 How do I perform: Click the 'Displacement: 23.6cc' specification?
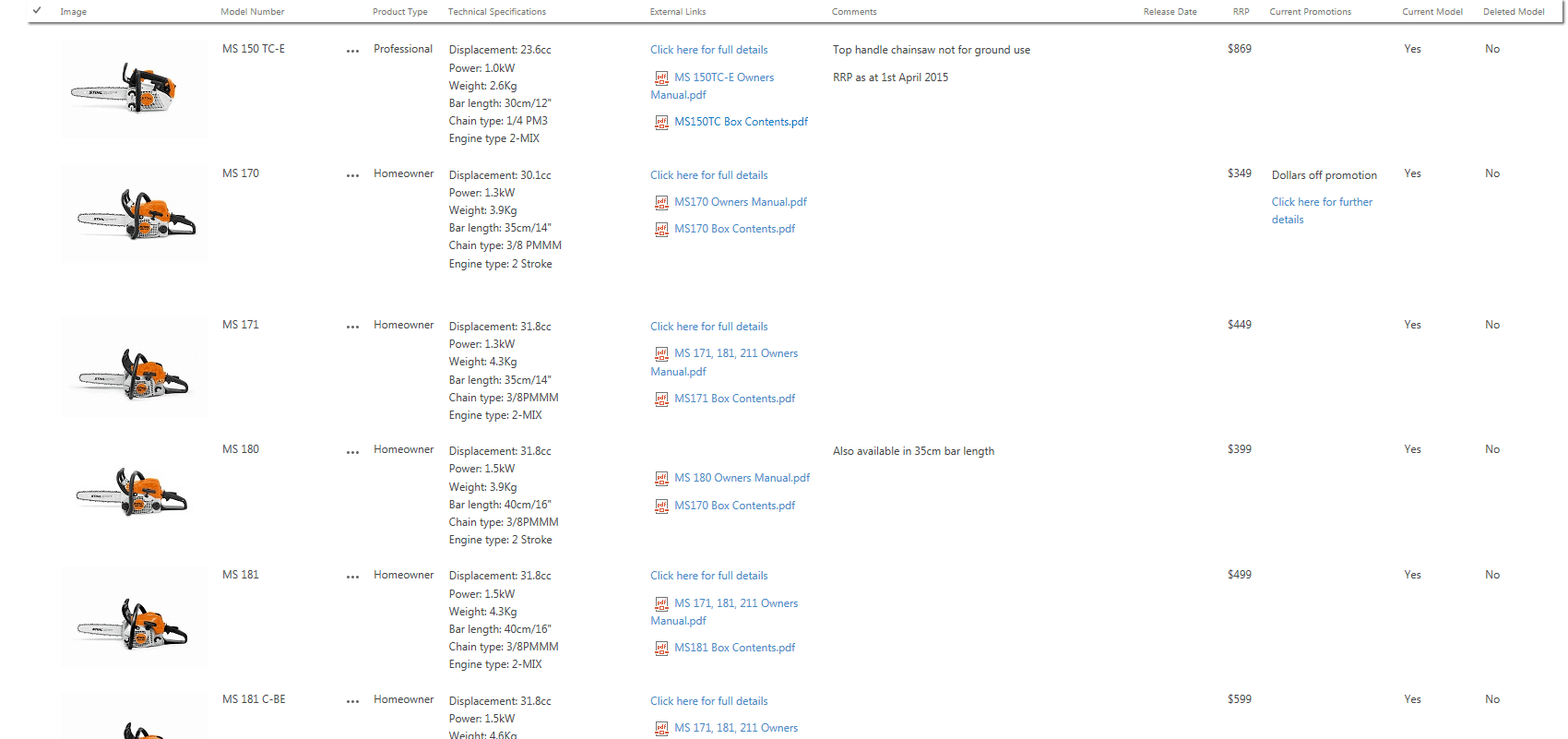[x=500, y=50]
